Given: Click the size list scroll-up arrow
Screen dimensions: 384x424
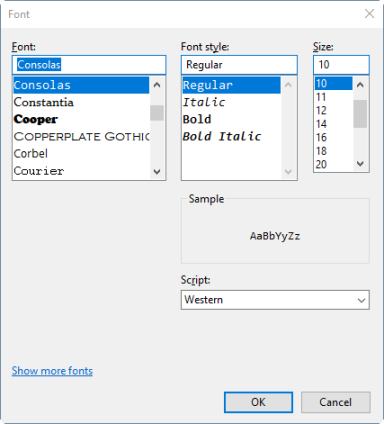Looking at the screenshot, I should (360, 85).
